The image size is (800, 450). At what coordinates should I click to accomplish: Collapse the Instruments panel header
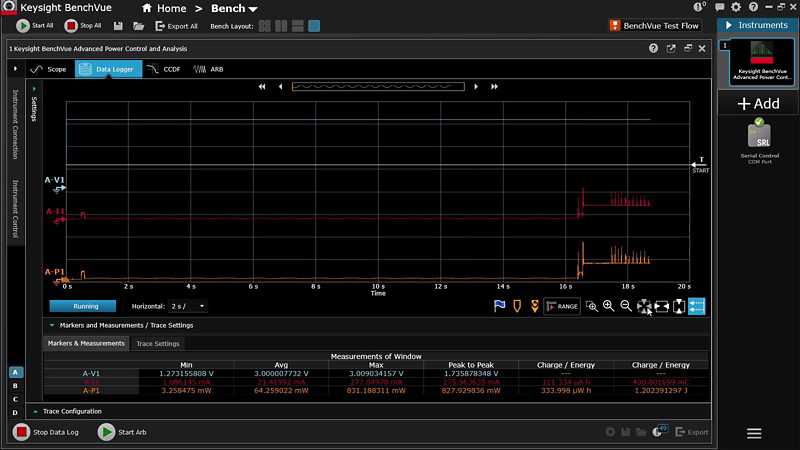coord(757,25)
